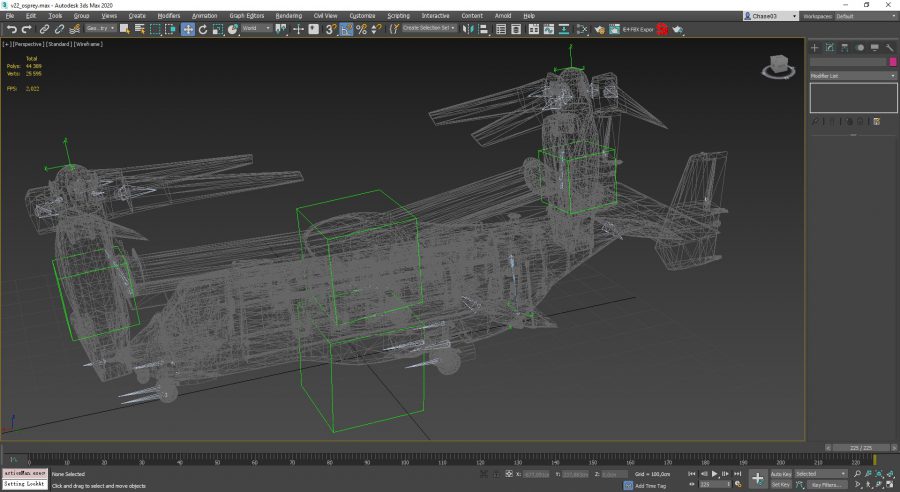Open the File menu
Screen dimensions: 900x492
click(10, 16)
